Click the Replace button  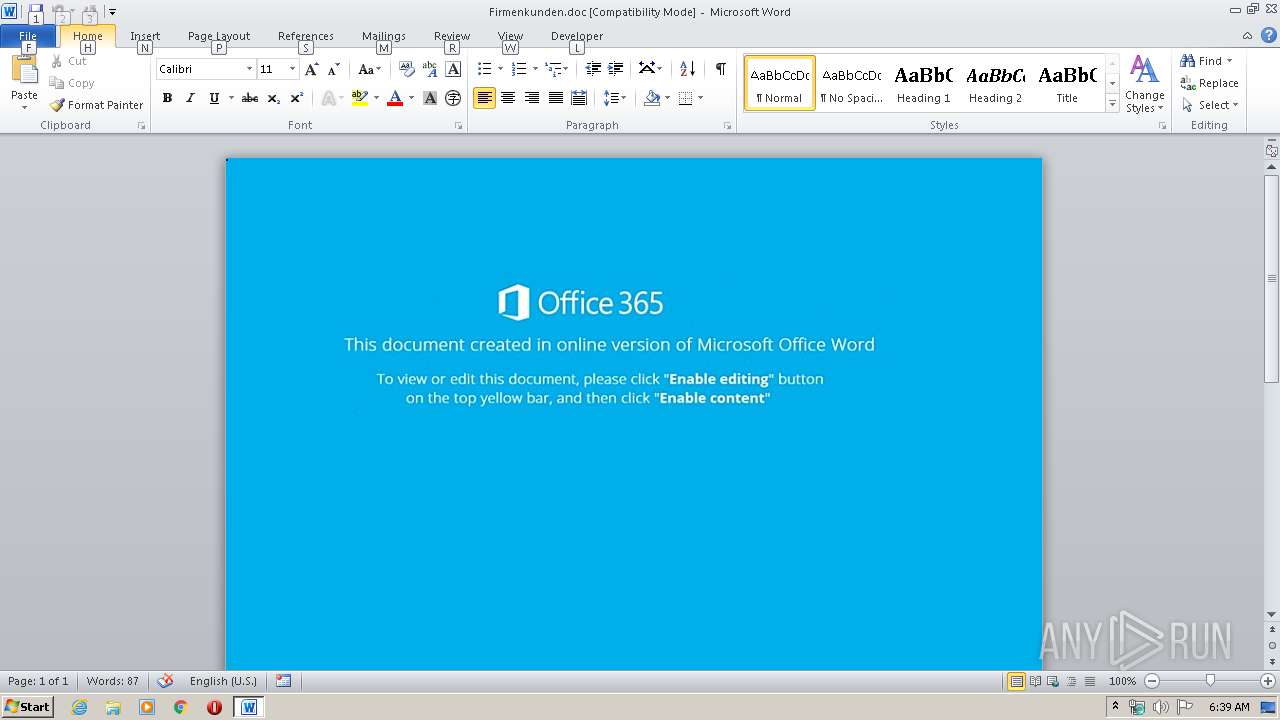(x=1209, y=83)
